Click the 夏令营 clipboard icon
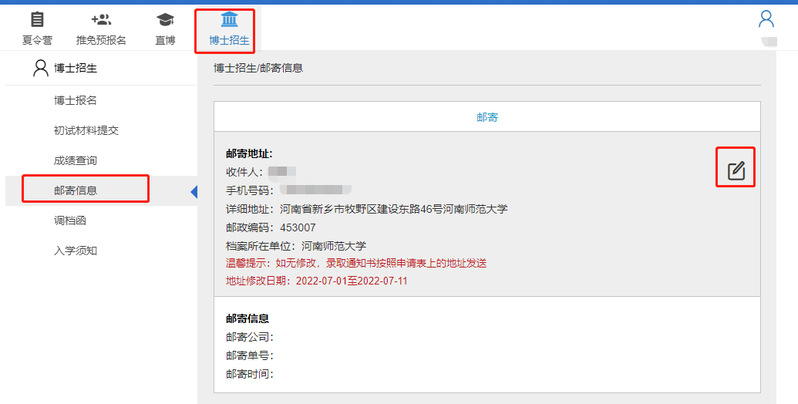The image size is (798, 404). [37, 20]
